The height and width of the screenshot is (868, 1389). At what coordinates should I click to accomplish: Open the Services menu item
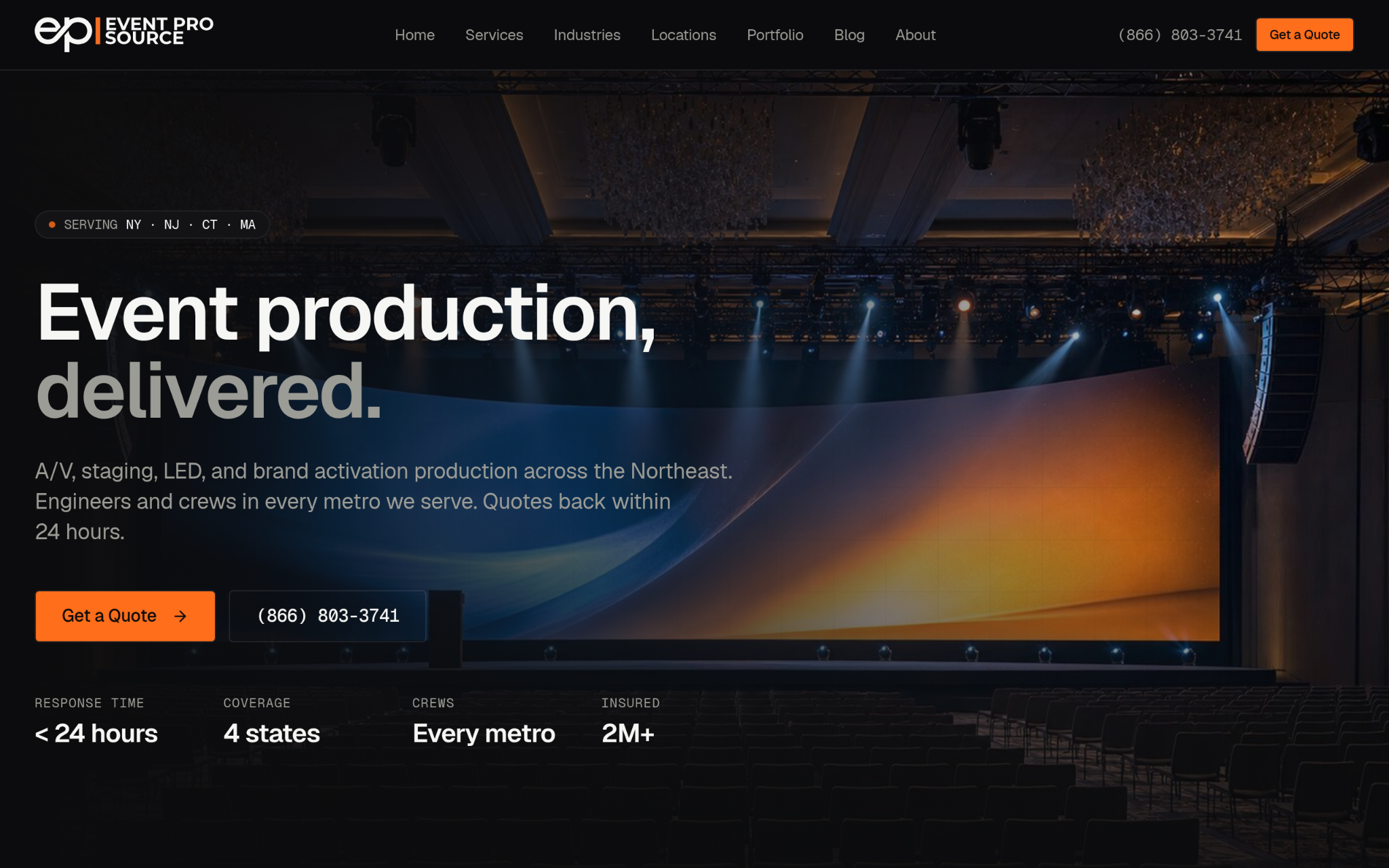(494, 35)
